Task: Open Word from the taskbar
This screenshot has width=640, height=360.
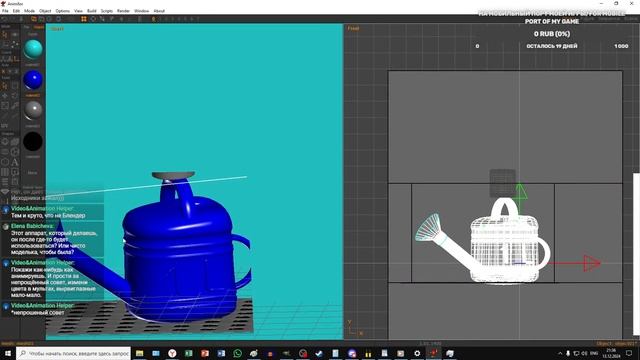Action: pos(221,353)
